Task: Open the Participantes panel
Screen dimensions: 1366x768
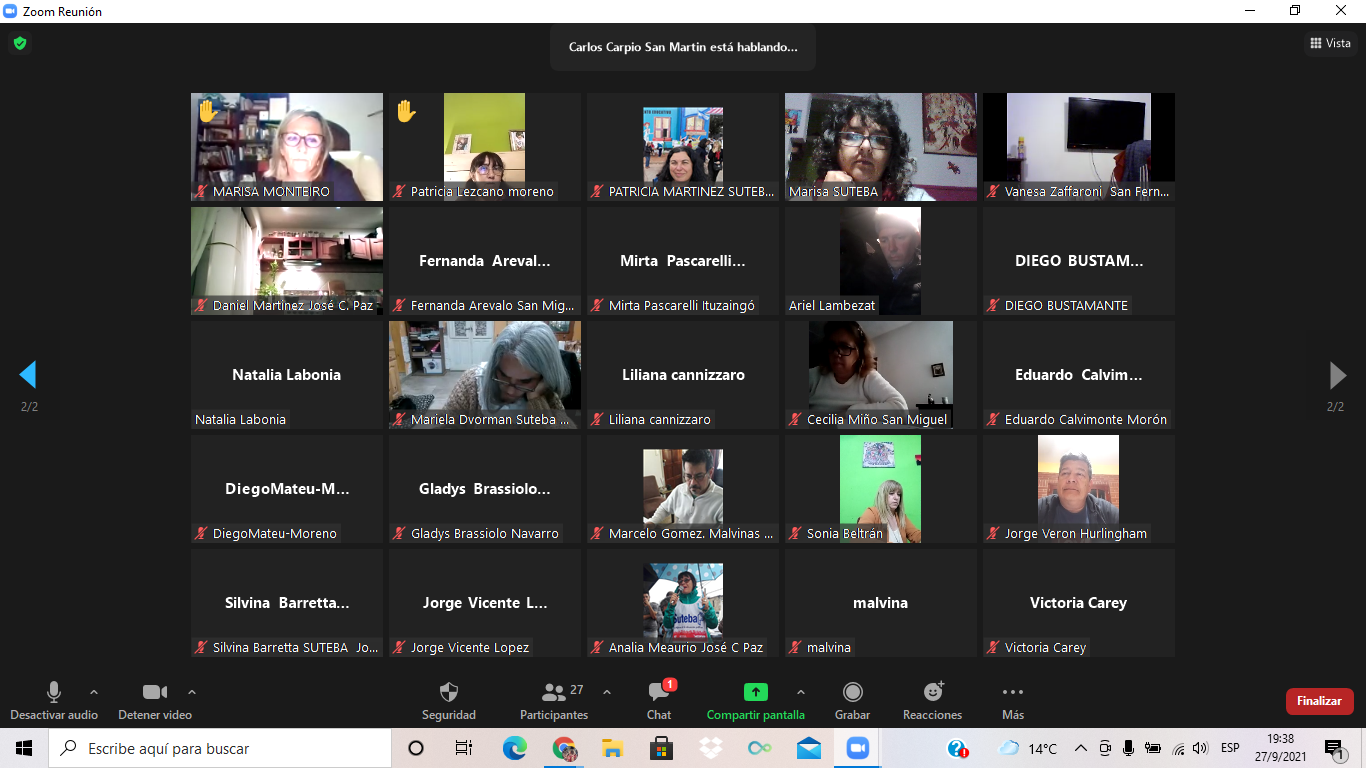Action: (554, 693)
